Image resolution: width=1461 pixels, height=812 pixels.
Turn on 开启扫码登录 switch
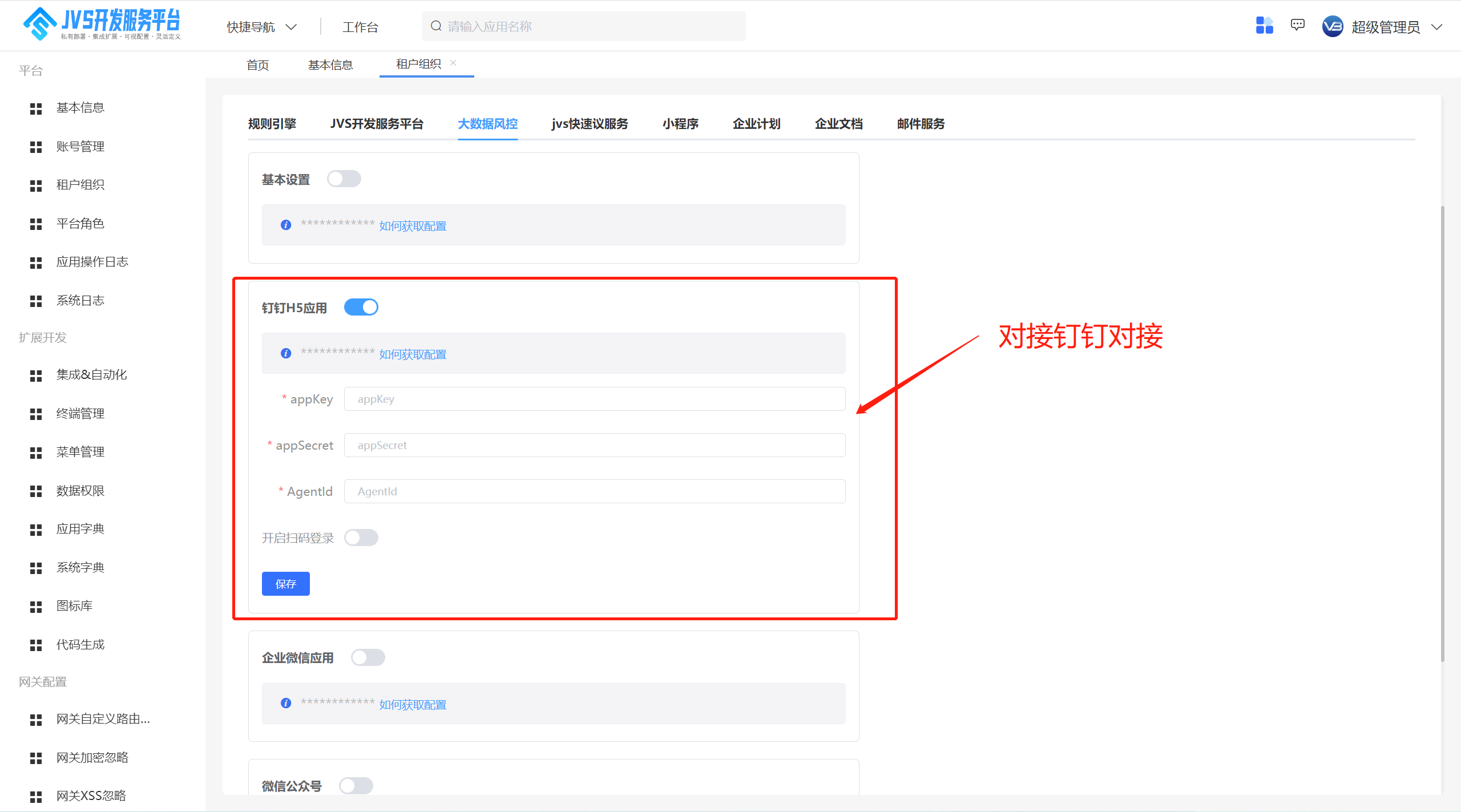pyautogui.click(x=361, y=538)
